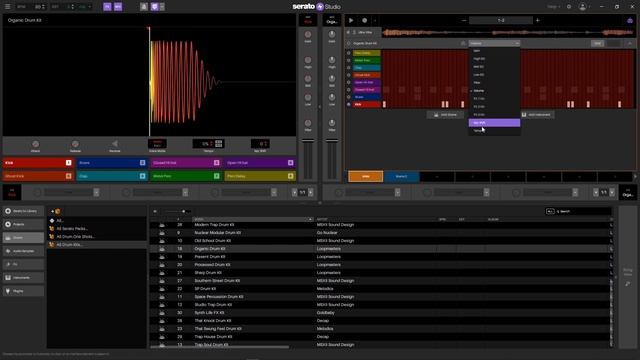Screen dimensions: 640x360
Task: Open the third FX slot dropdown arrow
Action: click(274, 193)
